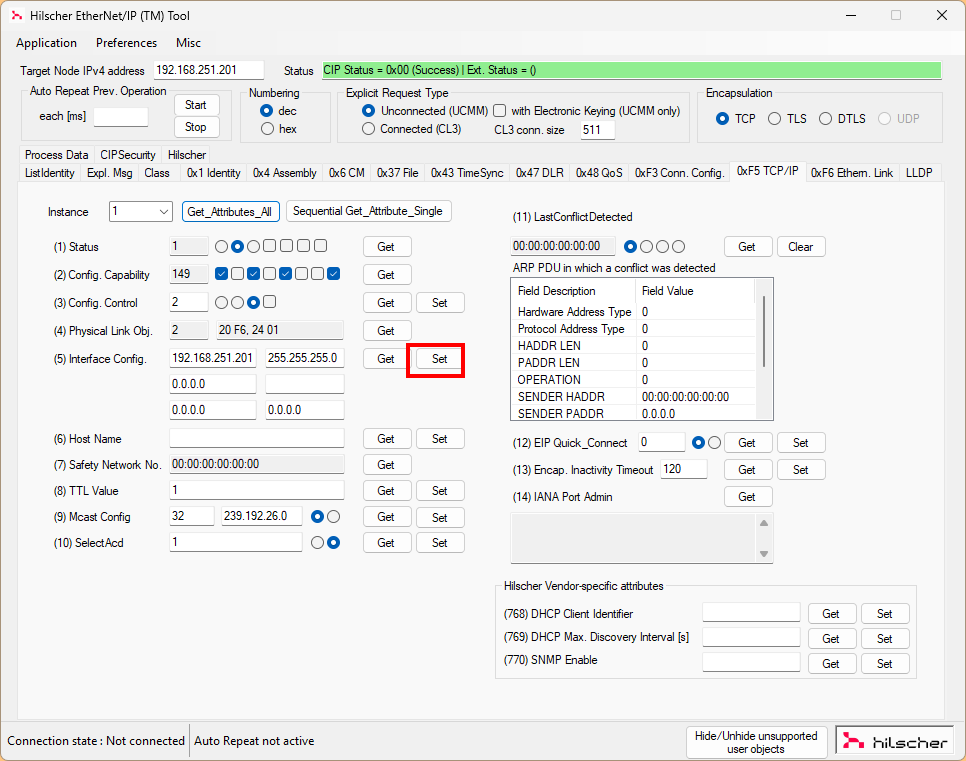966x761 pixels.
Task: Open the Misc menu
Action: pyautogui.click(x=189, y=43)
